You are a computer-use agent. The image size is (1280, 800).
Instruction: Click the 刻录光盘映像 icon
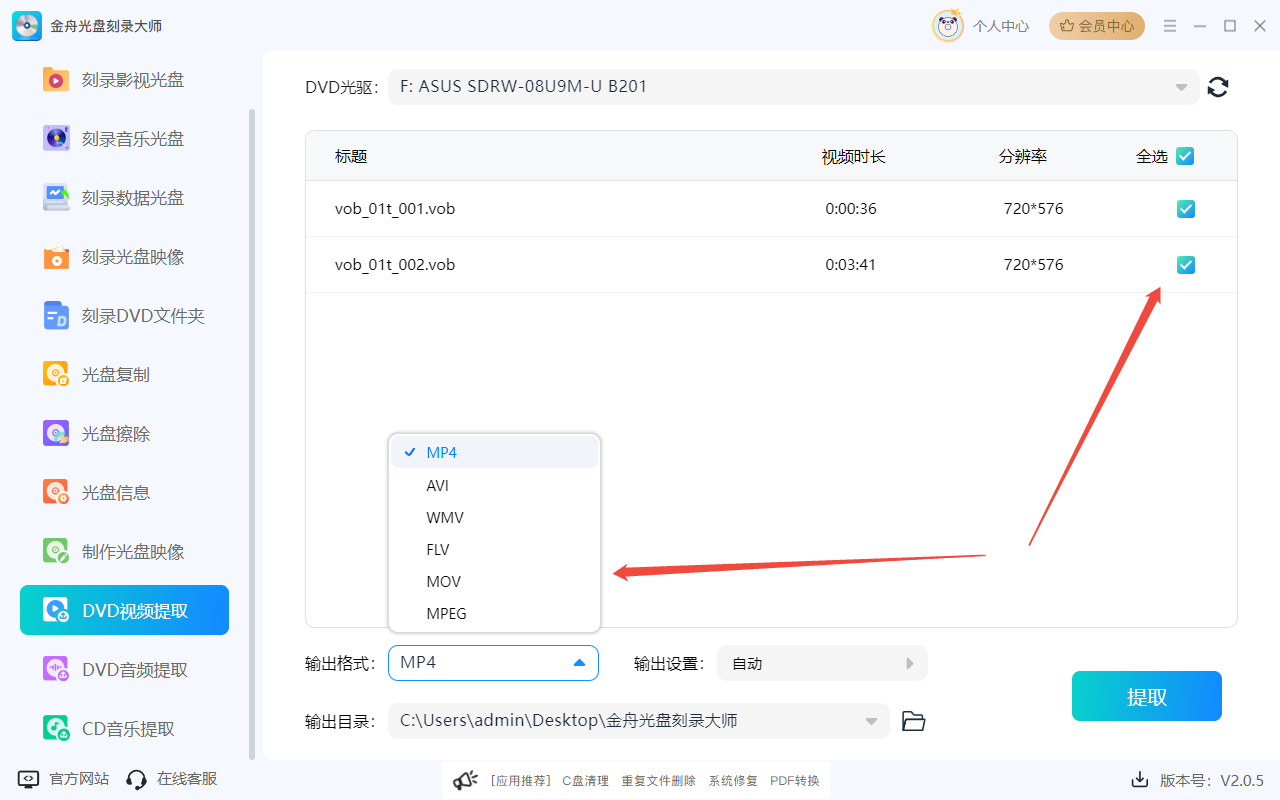pyautogui.click(x=56, y=257)
